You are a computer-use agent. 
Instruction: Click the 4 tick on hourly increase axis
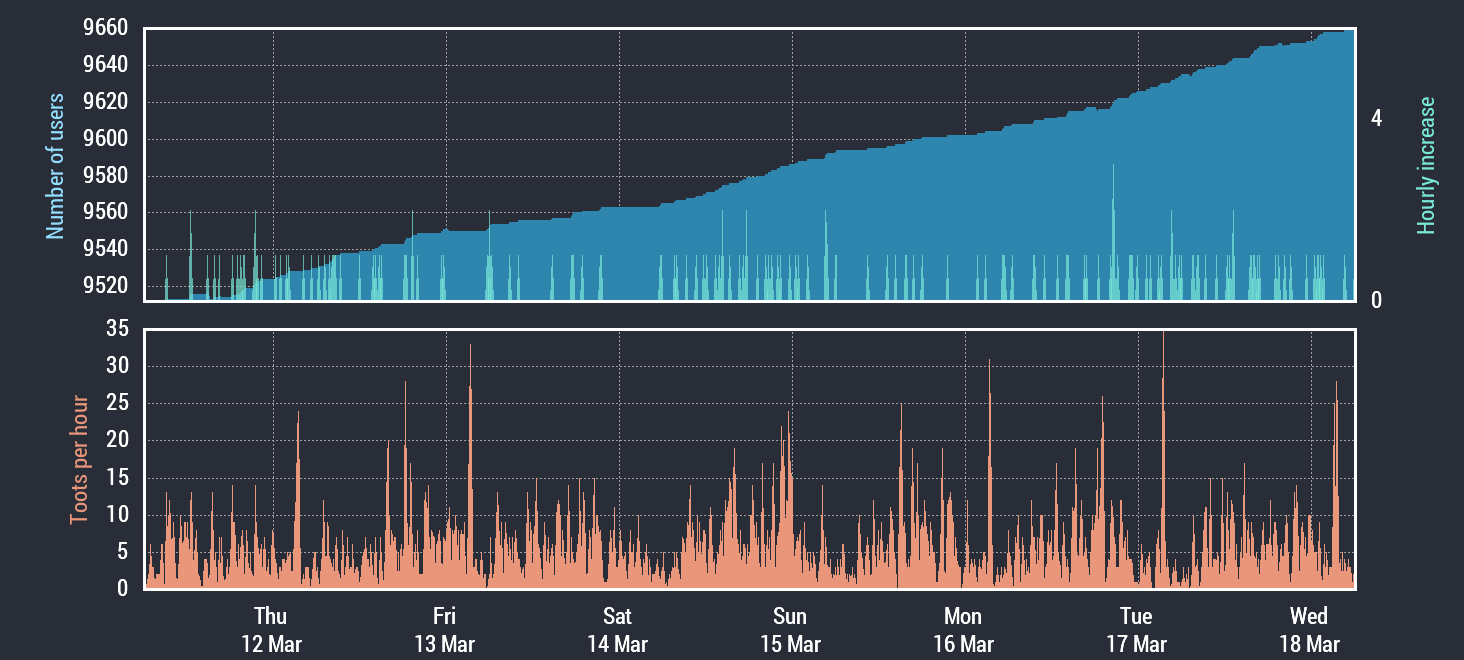point(1377,119)
